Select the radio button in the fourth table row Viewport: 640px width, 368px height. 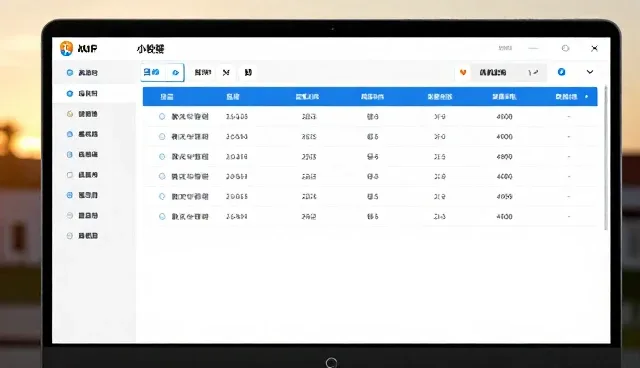pyautogui.click(x=162, y=176)
